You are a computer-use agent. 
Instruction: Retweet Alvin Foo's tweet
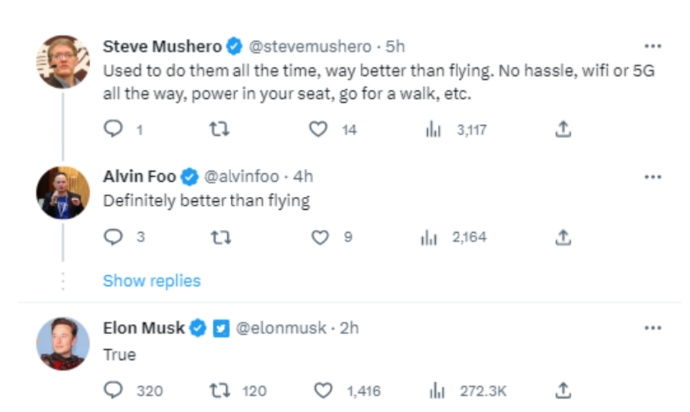pyautogui.click(x=217, y=237)
